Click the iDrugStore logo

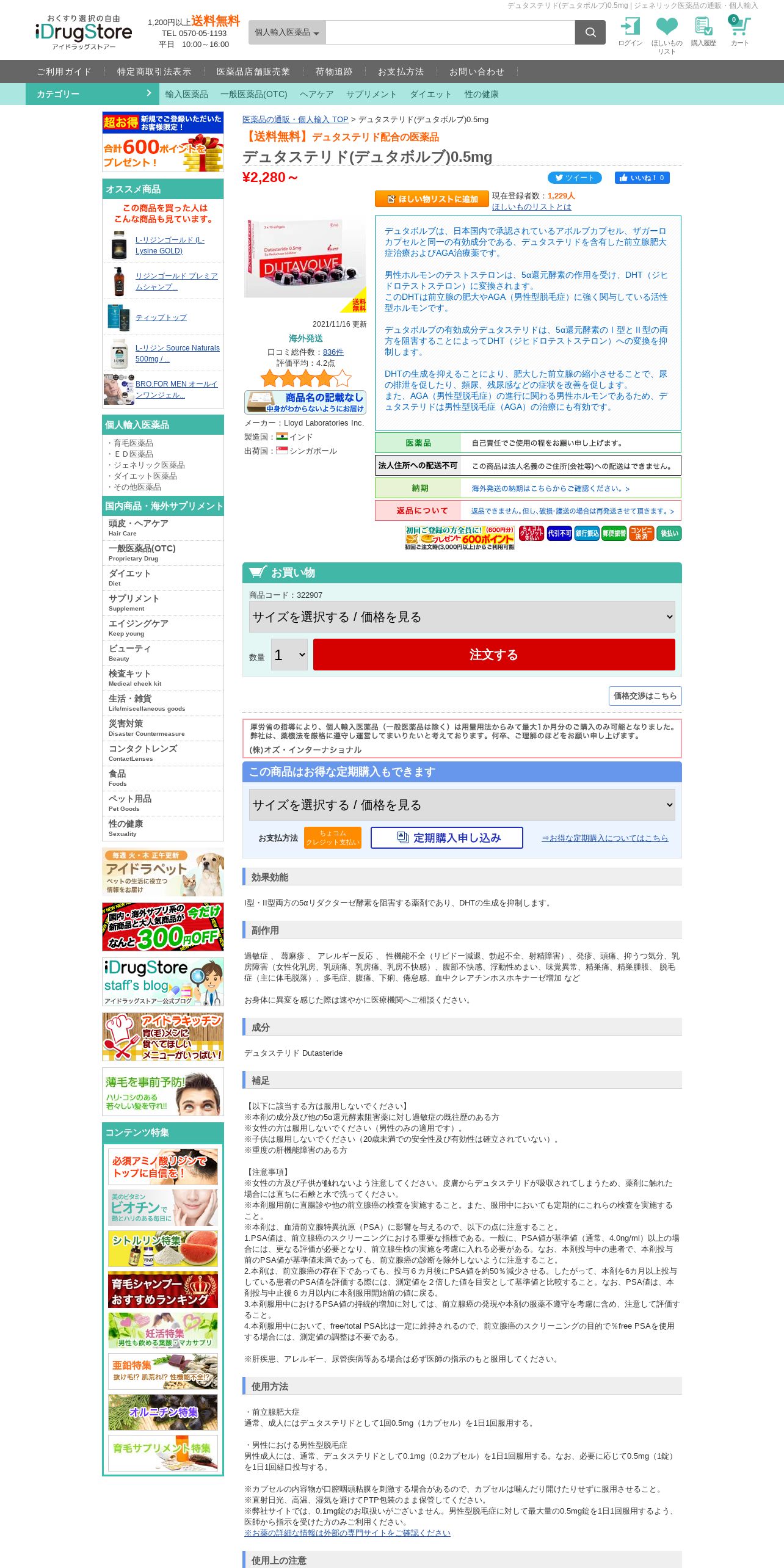tap(84, 32)
